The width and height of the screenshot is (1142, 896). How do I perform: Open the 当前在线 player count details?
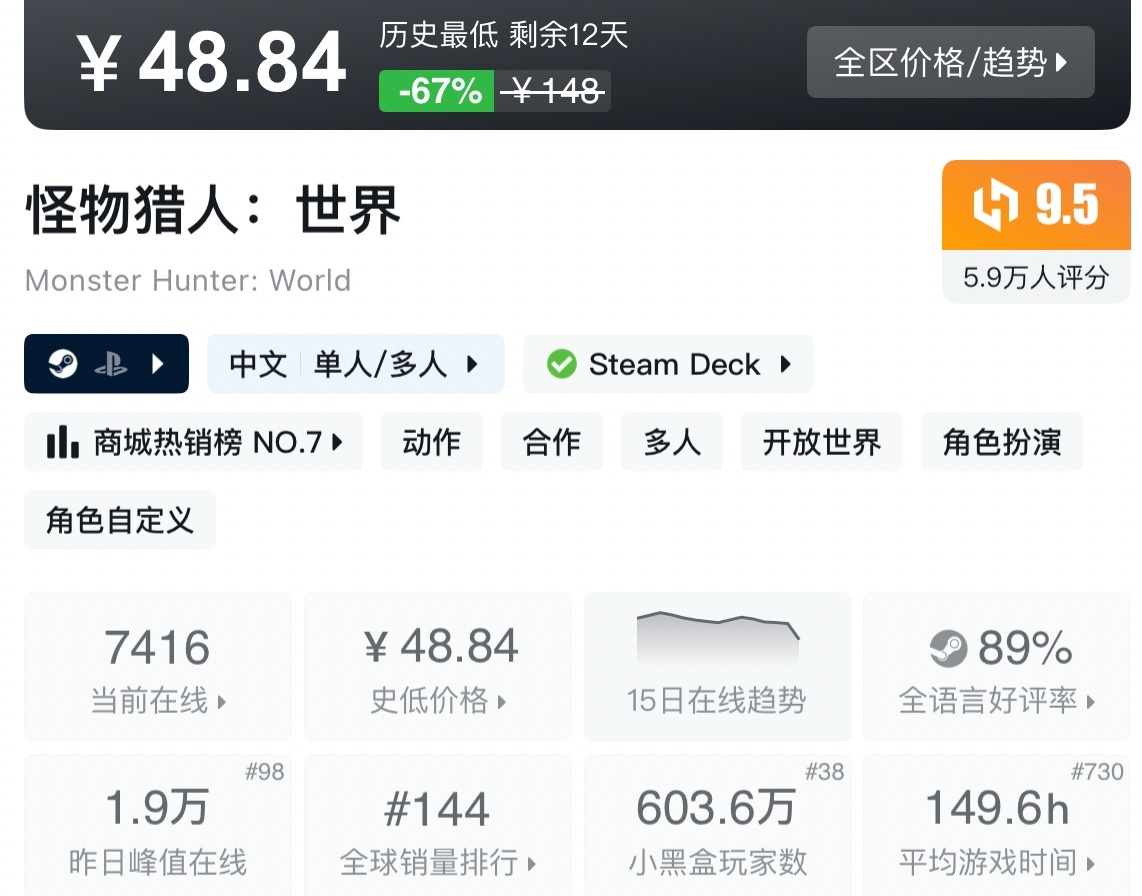click(x=158, y=667)
